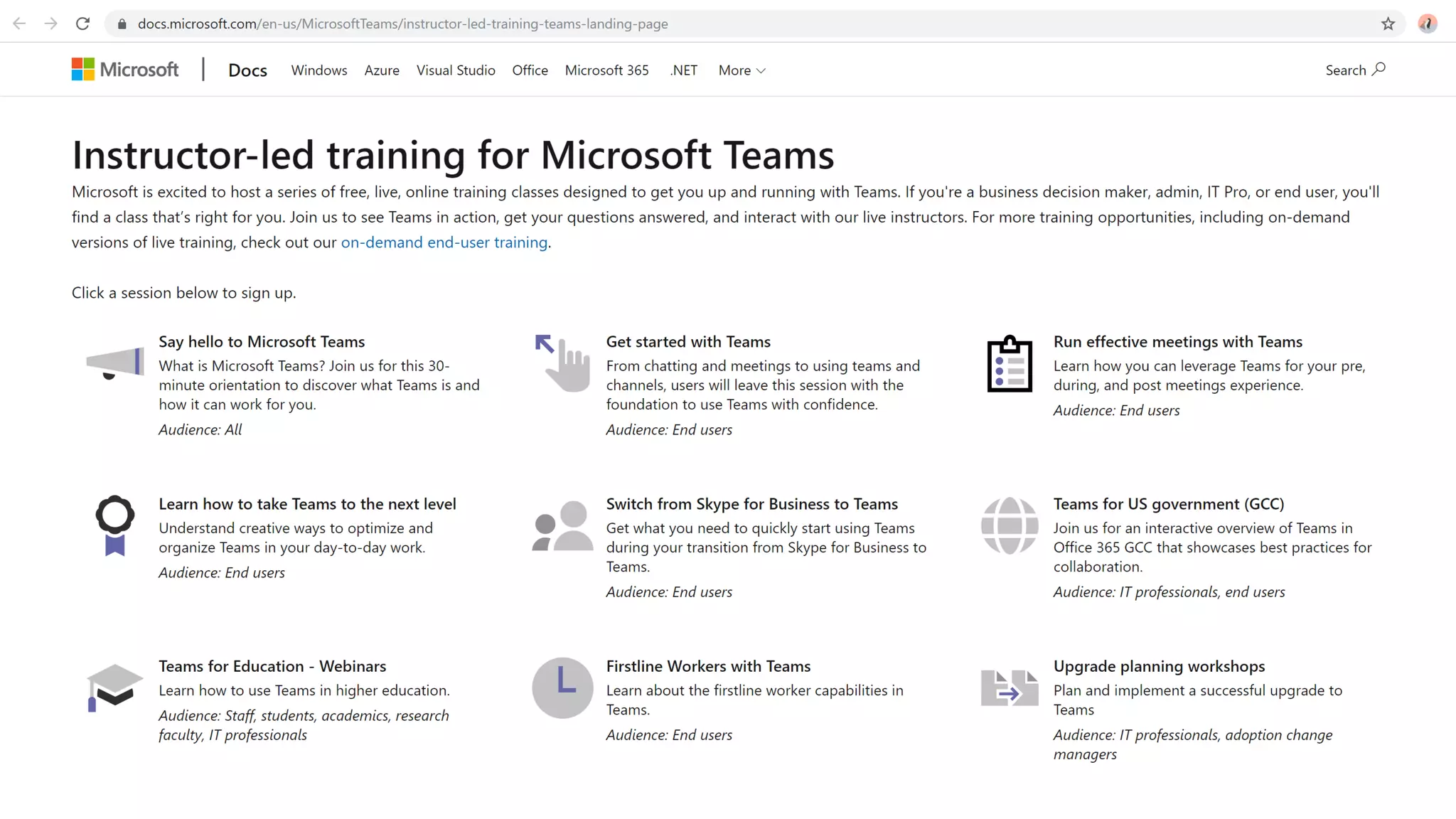This screenshot has width=1456, height=819.
Task: Click the browser address bar URL
Action: 402,23
